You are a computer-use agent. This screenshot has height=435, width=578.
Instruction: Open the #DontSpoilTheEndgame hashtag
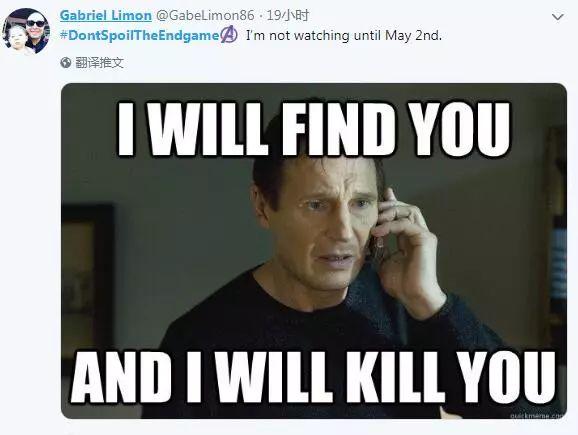pyautogui.click(x=140, y=35)
